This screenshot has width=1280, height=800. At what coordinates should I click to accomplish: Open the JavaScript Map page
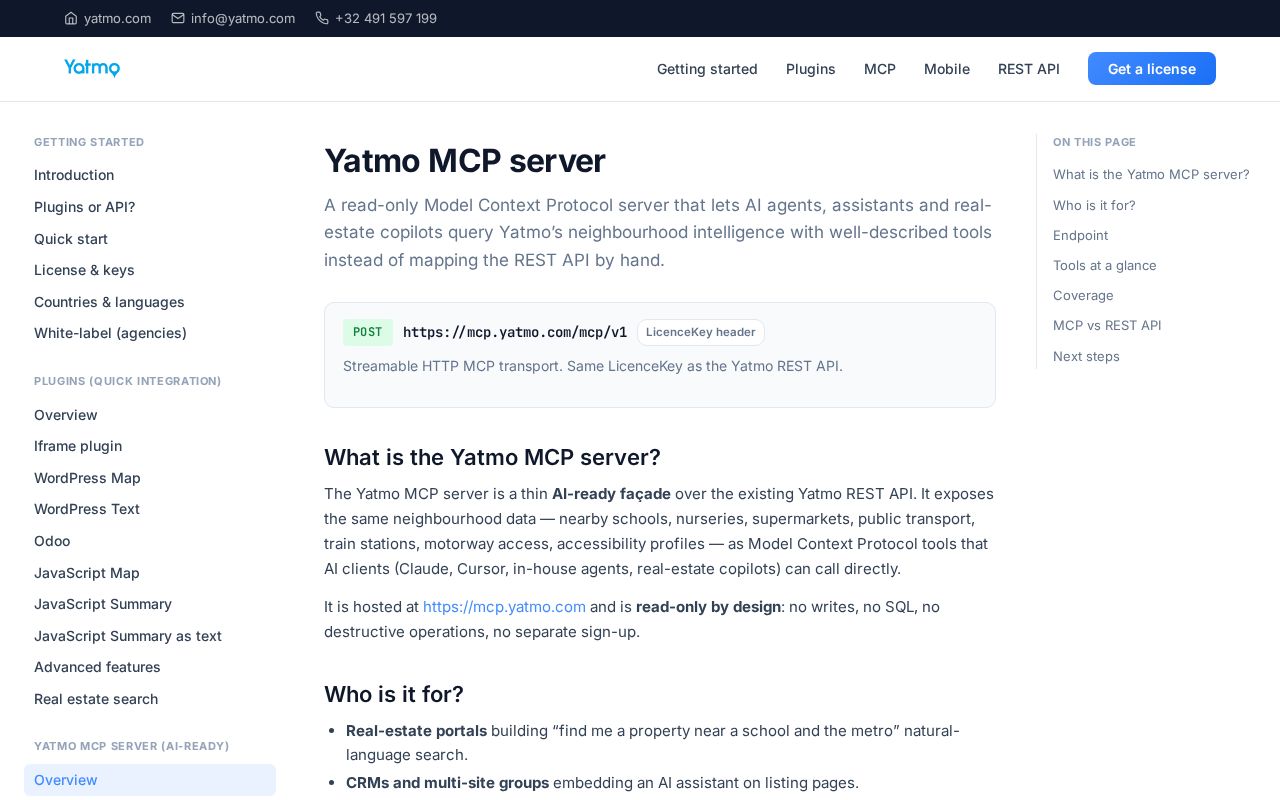click(x=87, y=573)
